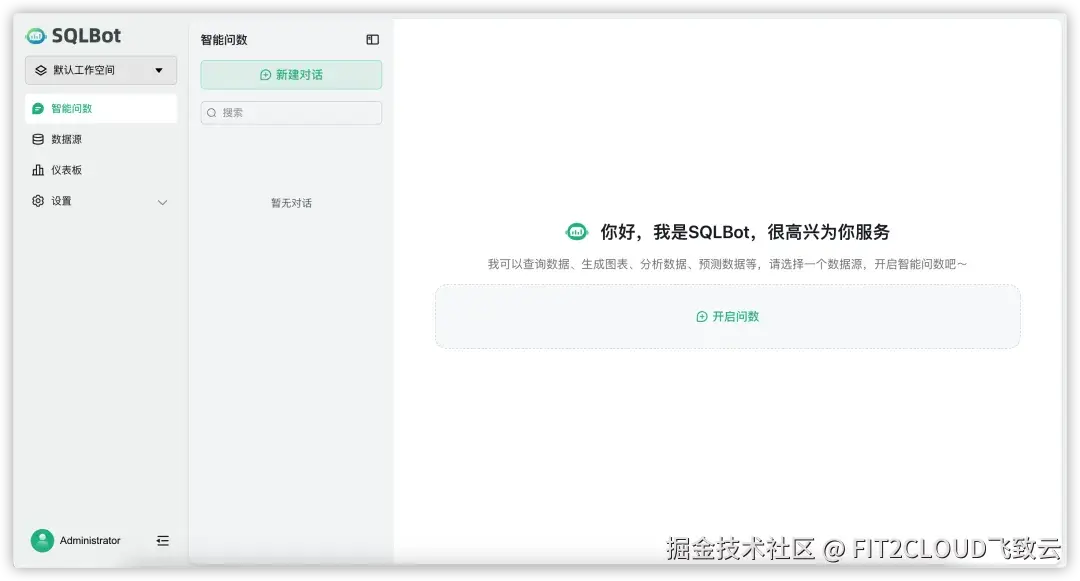
Task: Click the SQLBot logo icon in sidebar
Action: 36,36
